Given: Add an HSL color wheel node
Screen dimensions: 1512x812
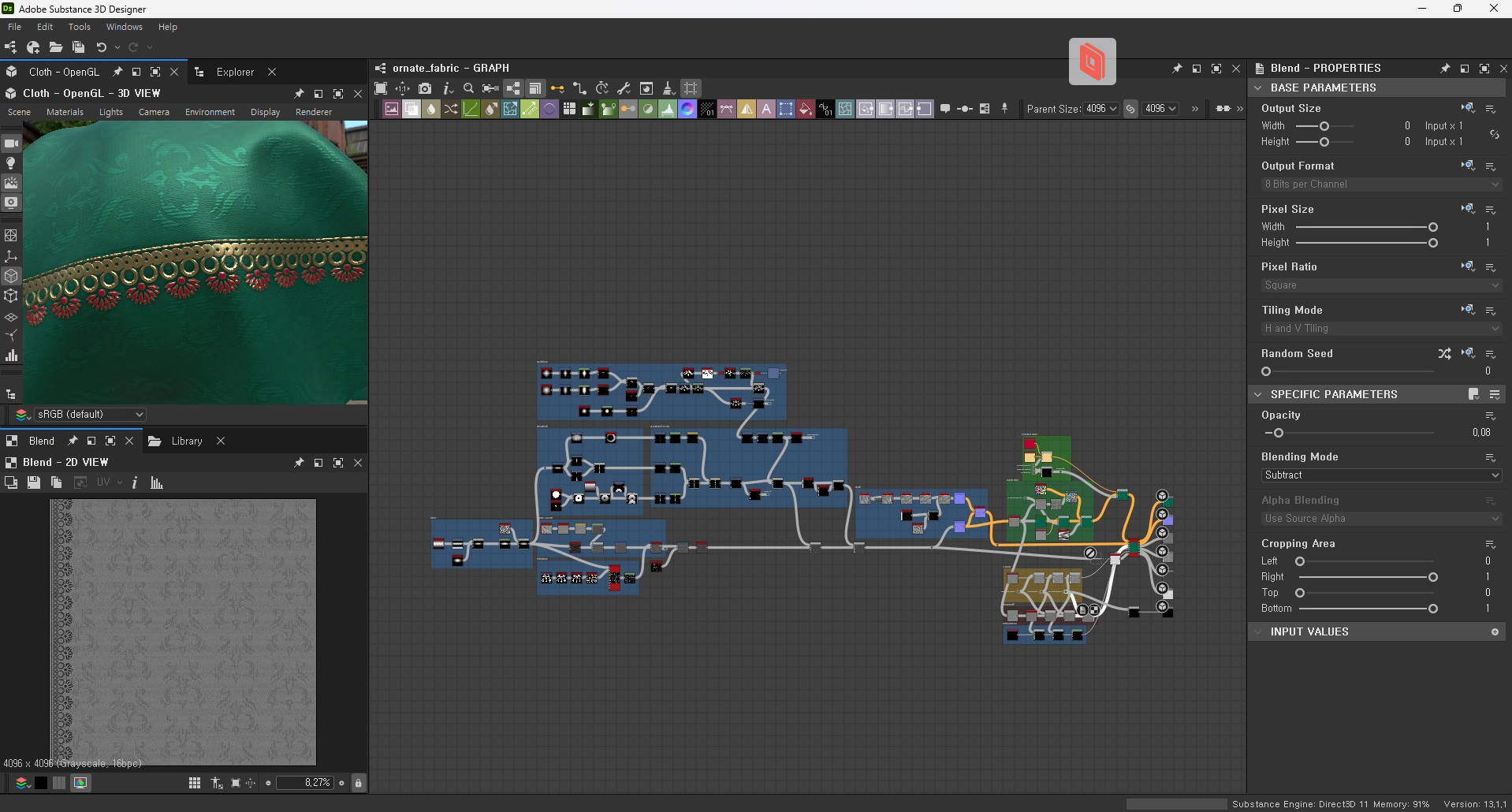Looking at the screenshot, I should [x=687, y=109].
